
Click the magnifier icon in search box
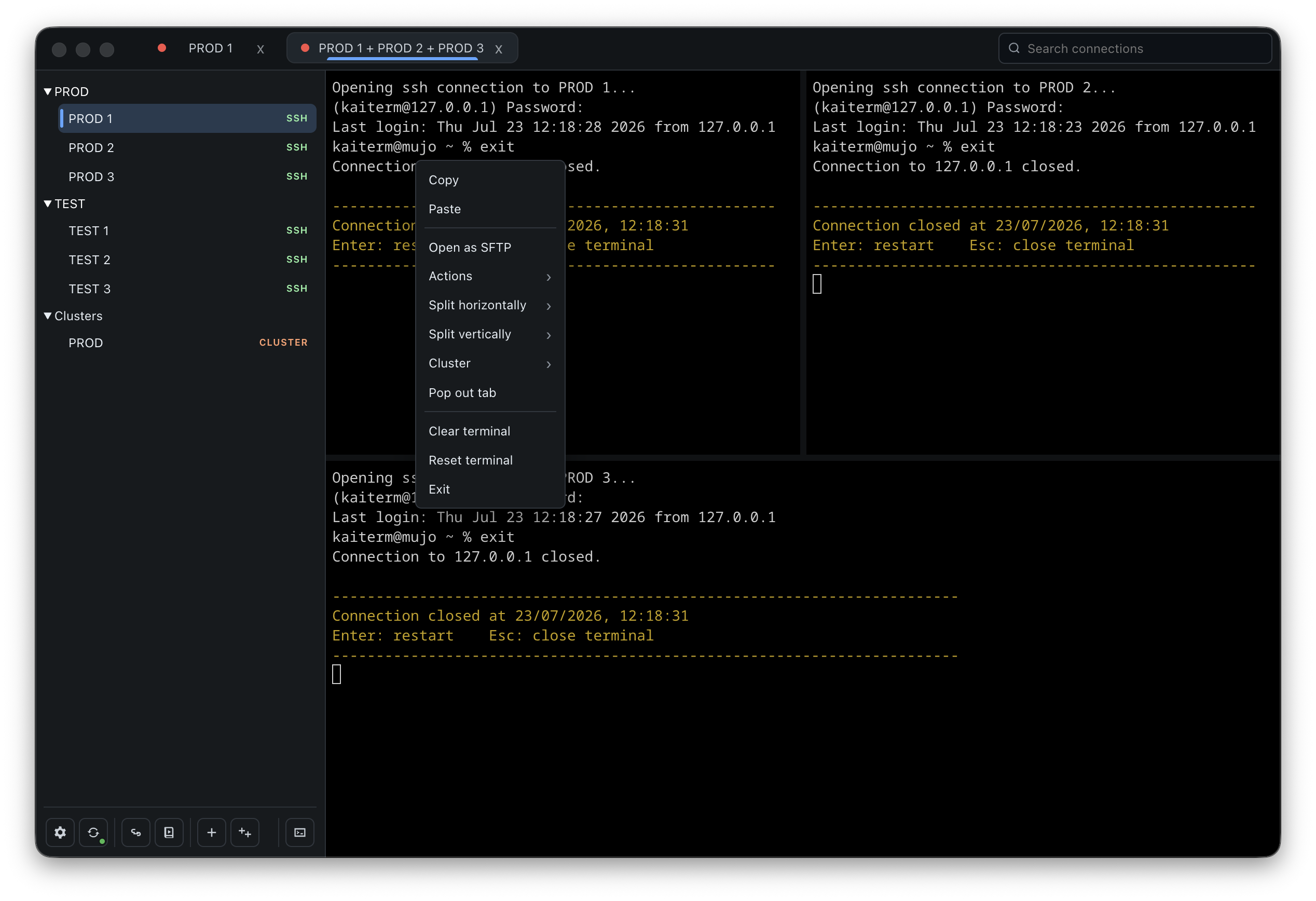point(1014,48)
